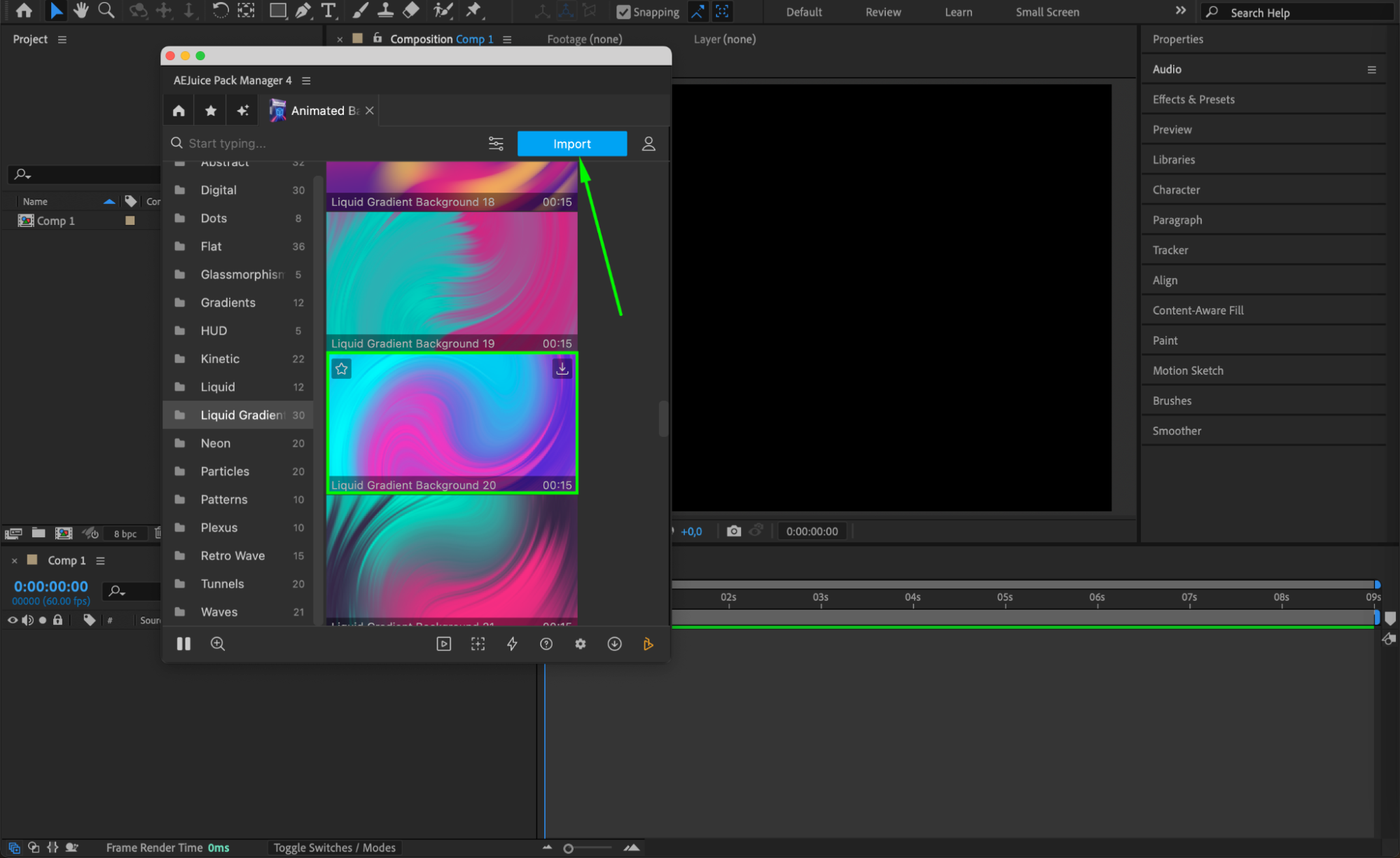Select the Type tool
This screenshot has height=858, width=1400.
coord(328,11)
